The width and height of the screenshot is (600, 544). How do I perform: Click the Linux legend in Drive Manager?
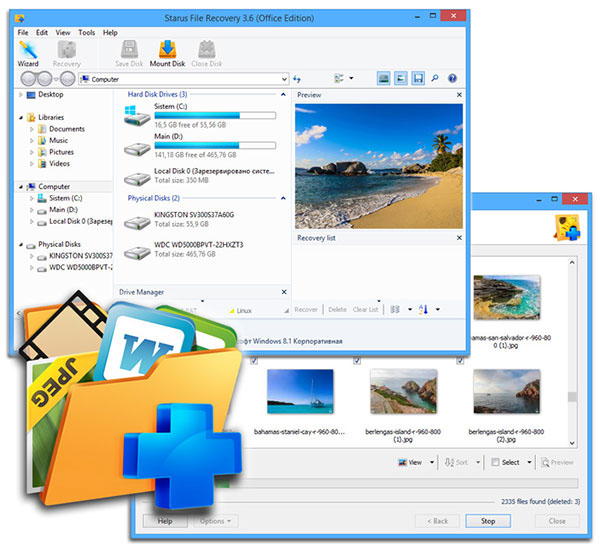240,310
